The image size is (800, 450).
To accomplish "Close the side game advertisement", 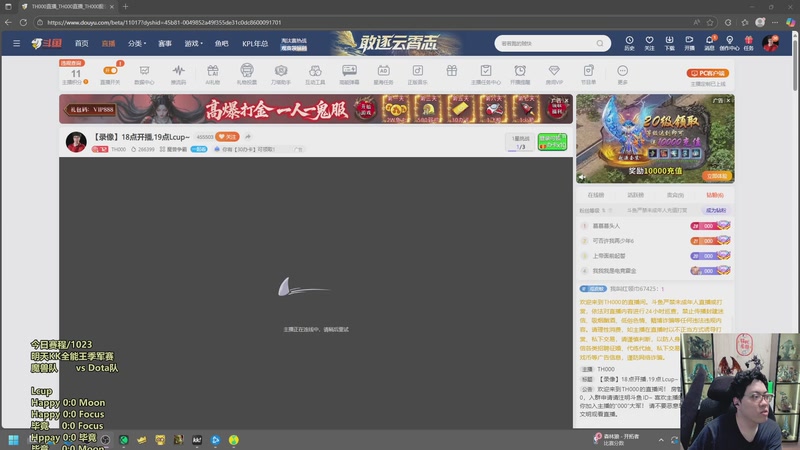I will (728, 101).
